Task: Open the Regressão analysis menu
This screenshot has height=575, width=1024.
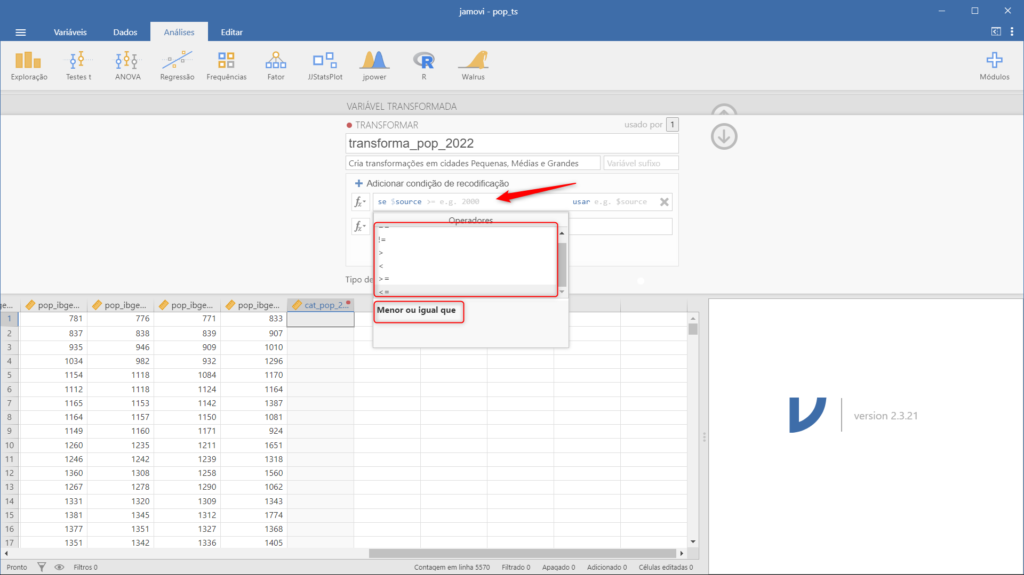Action: tap(177, 66)
